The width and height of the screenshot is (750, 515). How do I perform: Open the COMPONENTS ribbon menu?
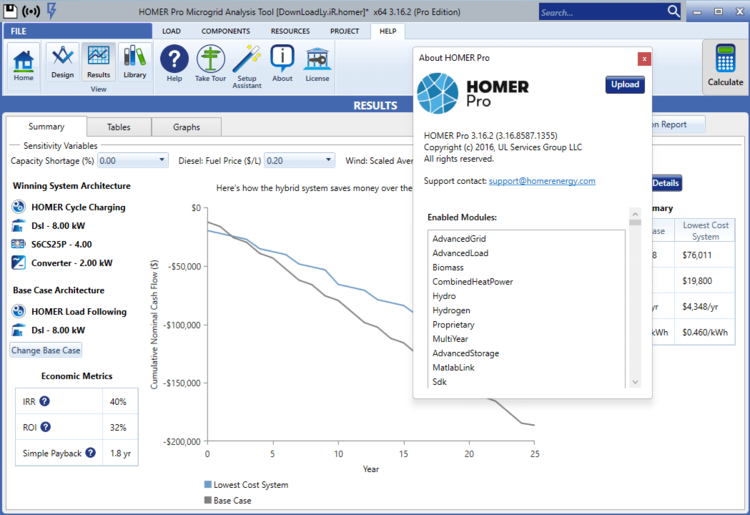[225, 31]
